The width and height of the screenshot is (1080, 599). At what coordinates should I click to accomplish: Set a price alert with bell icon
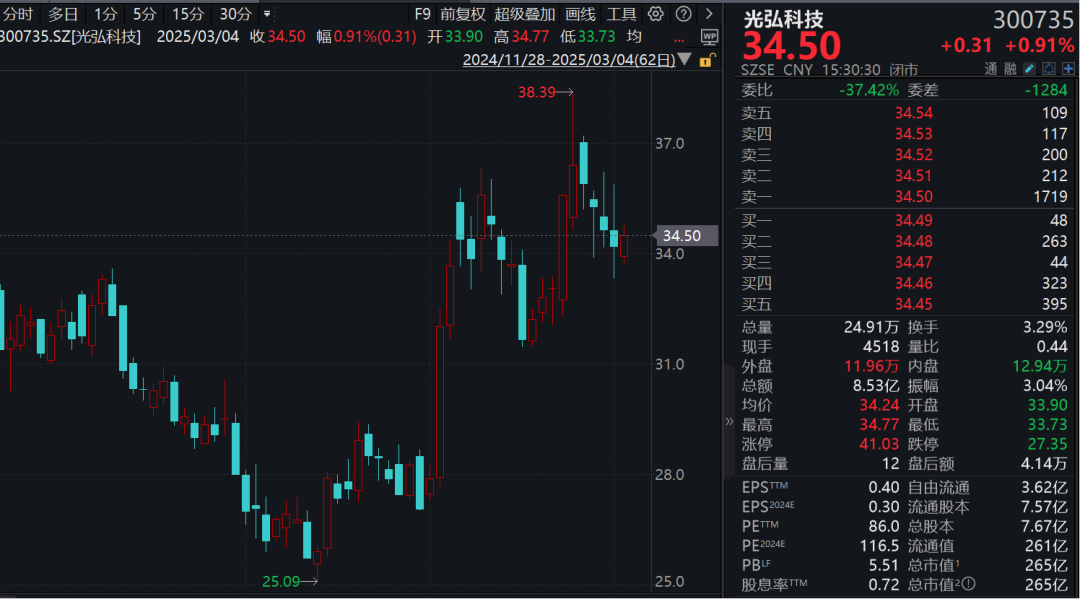click(x=1048, y=70)
